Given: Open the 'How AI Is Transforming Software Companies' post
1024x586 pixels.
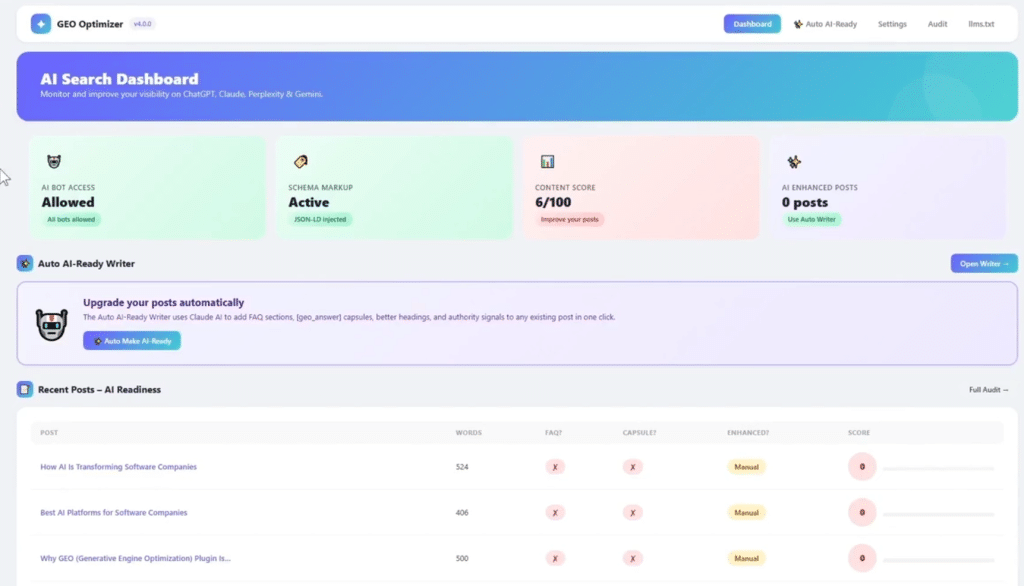Looking at the screenshot, I should coord(118,467).
